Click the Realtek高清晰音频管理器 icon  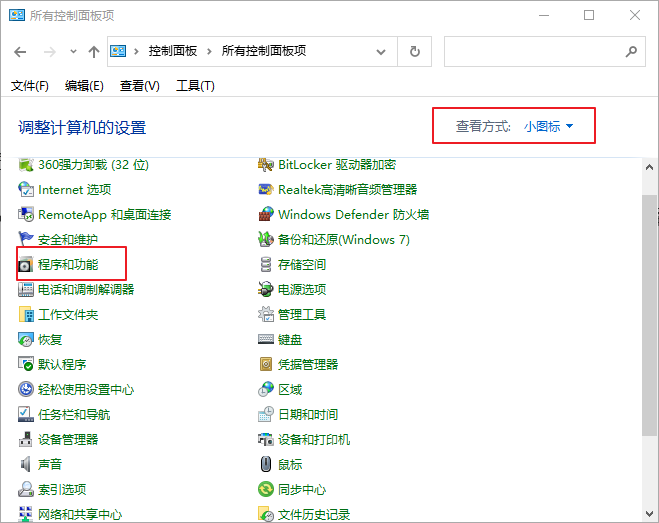tap(266, 190)
